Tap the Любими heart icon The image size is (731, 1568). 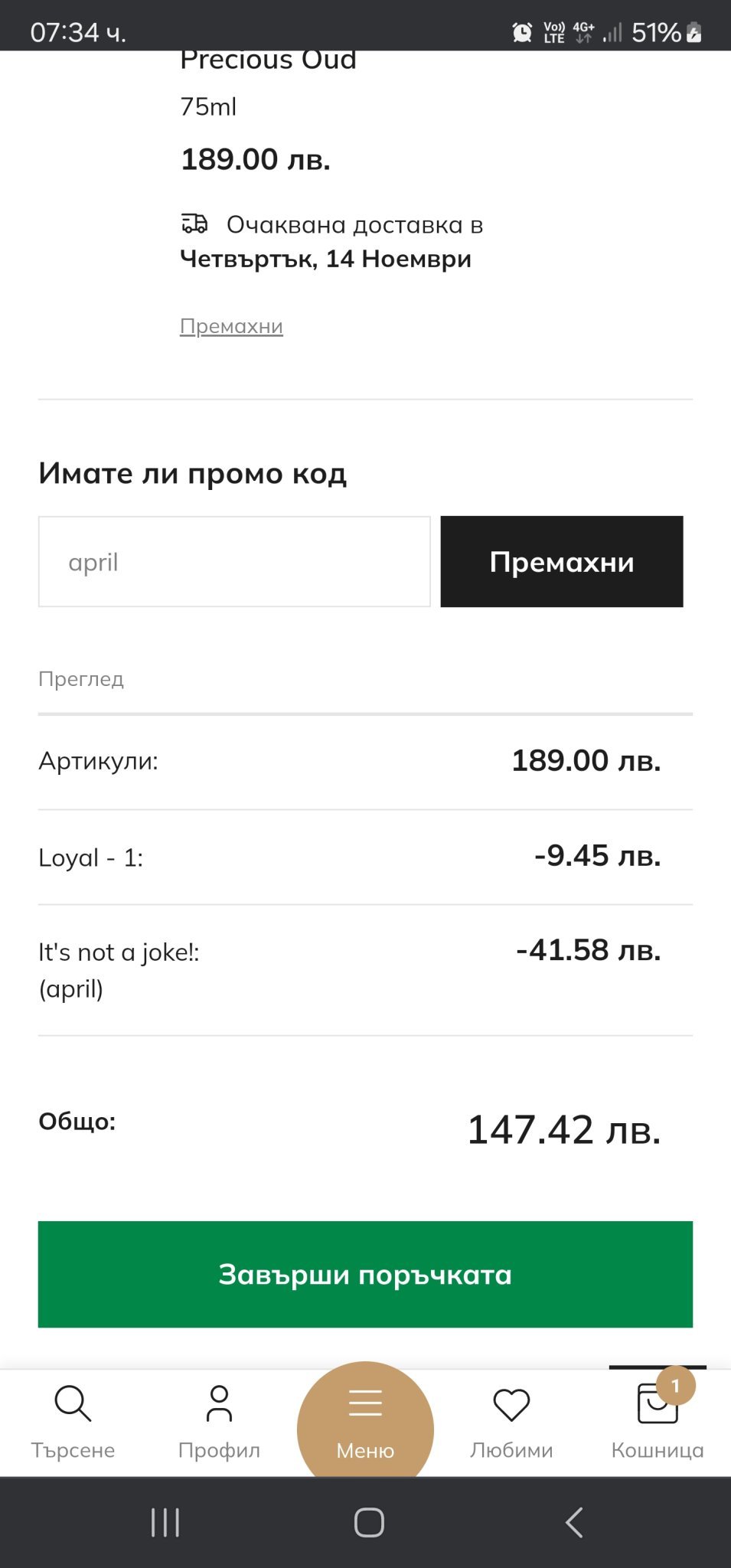point(511,1405)
